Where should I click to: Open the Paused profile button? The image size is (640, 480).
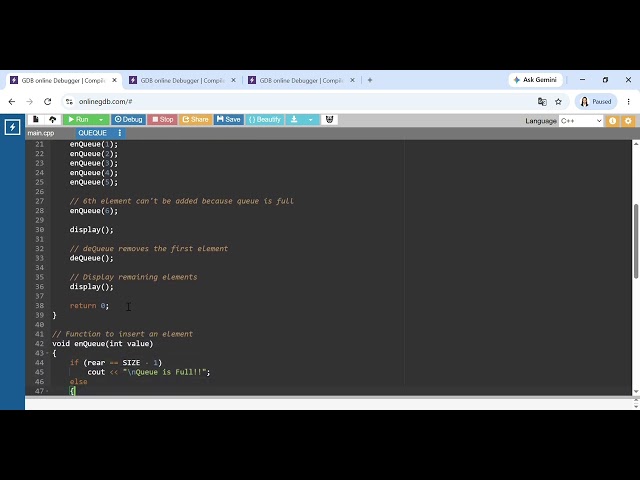[x=596, y=102]
